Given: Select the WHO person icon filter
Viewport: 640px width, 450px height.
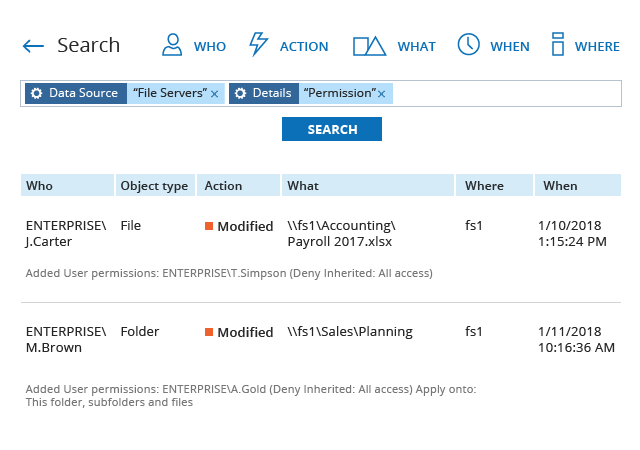Looking at the screenshot, I should pyautogui.click(x=173, y=45).
